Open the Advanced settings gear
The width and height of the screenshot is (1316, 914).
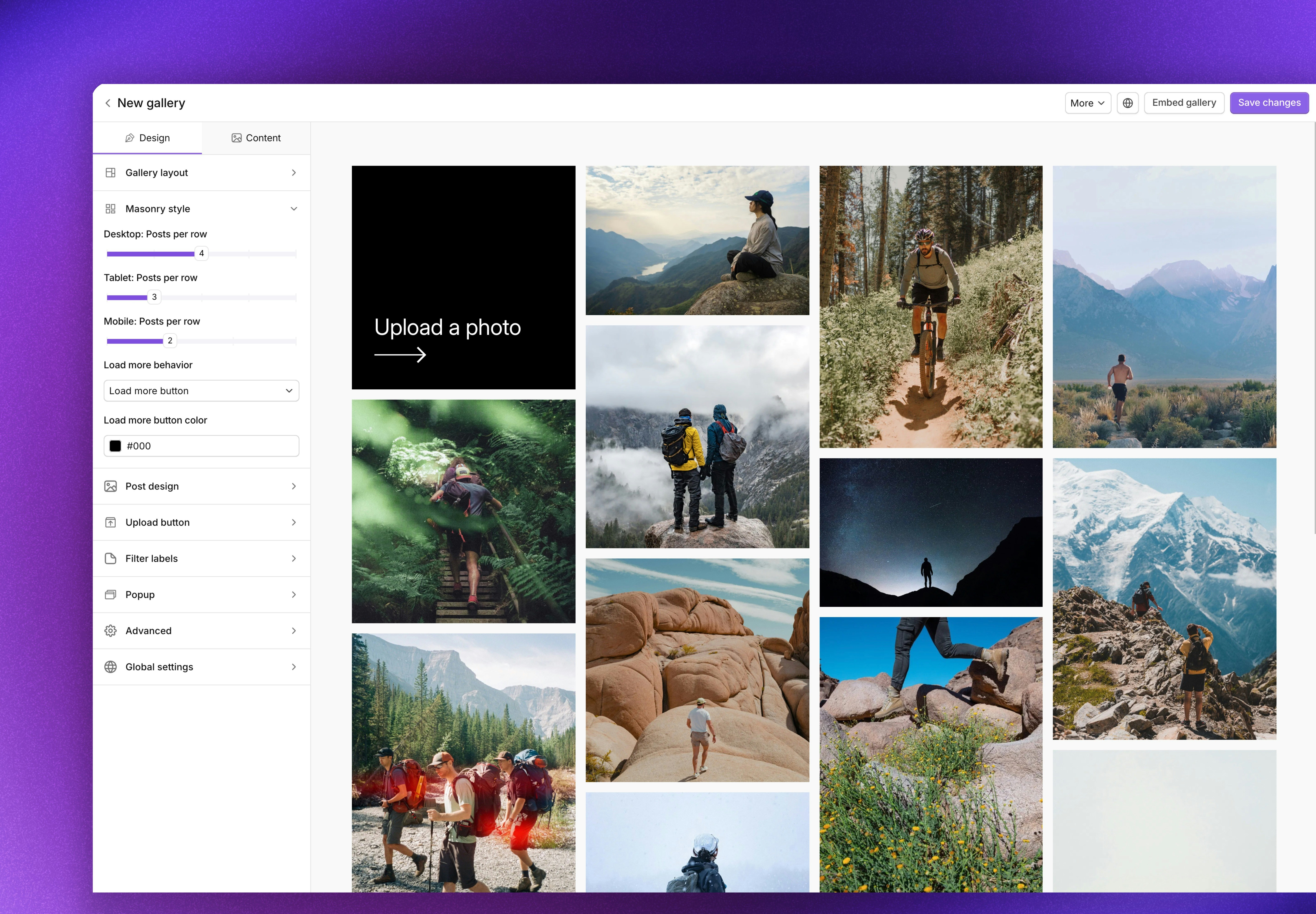[111, 630]
